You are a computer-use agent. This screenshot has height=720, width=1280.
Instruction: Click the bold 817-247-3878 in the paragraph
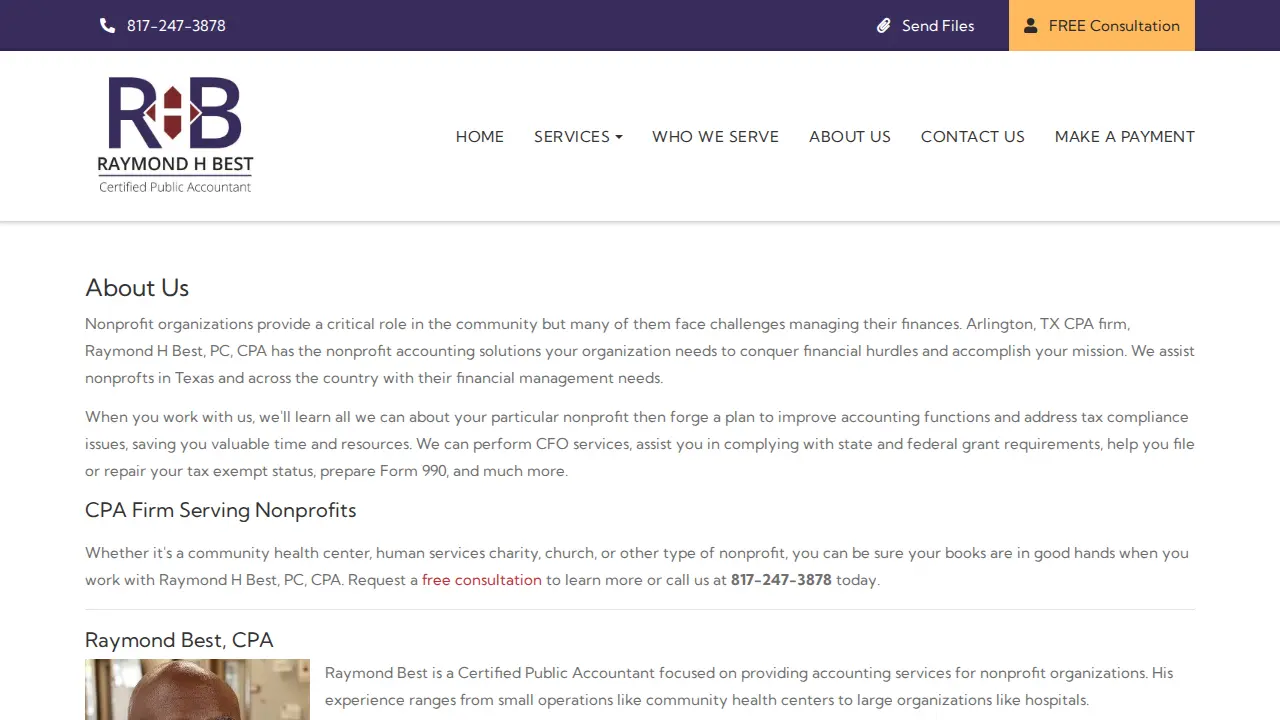tap(781, 580)
